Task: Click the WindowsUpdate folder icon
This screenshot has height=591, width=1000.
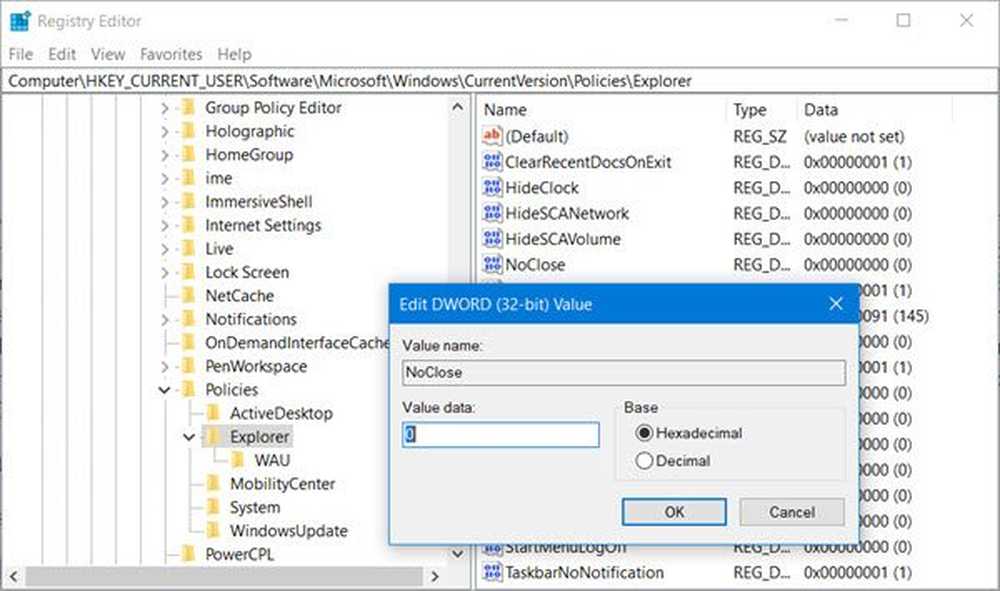Action: [x=212, y=531]
